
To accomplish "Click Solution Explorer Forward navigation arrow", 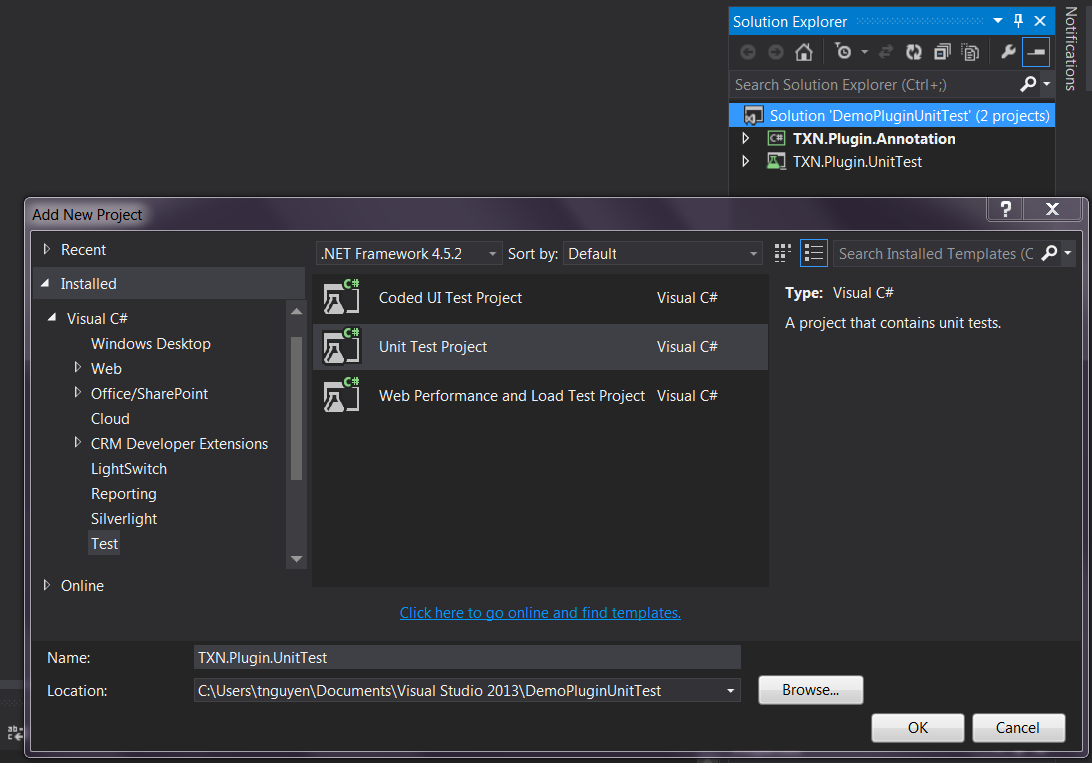I will (776, 52).
